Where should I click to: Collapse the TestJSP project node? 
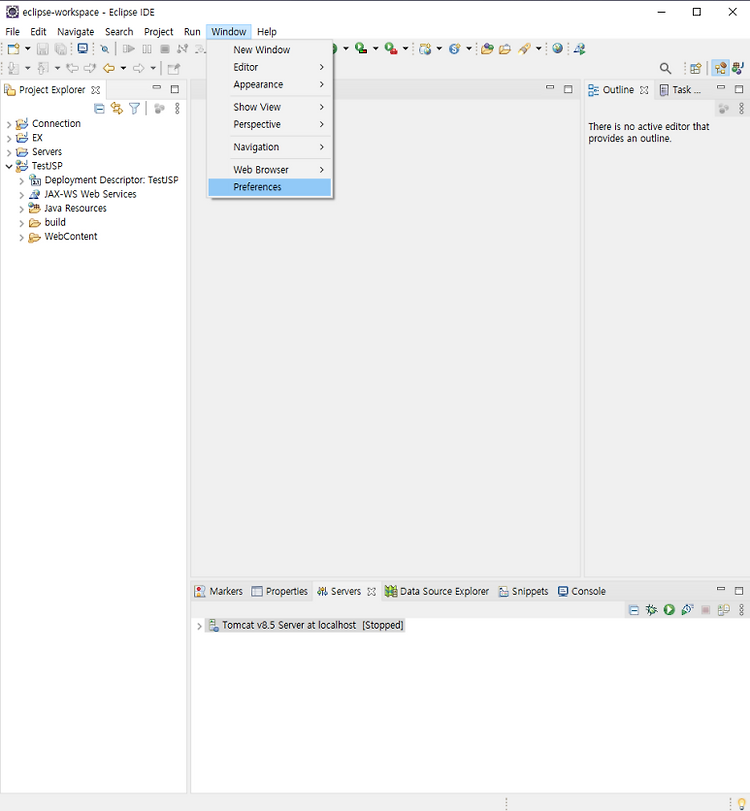(9, 166)
